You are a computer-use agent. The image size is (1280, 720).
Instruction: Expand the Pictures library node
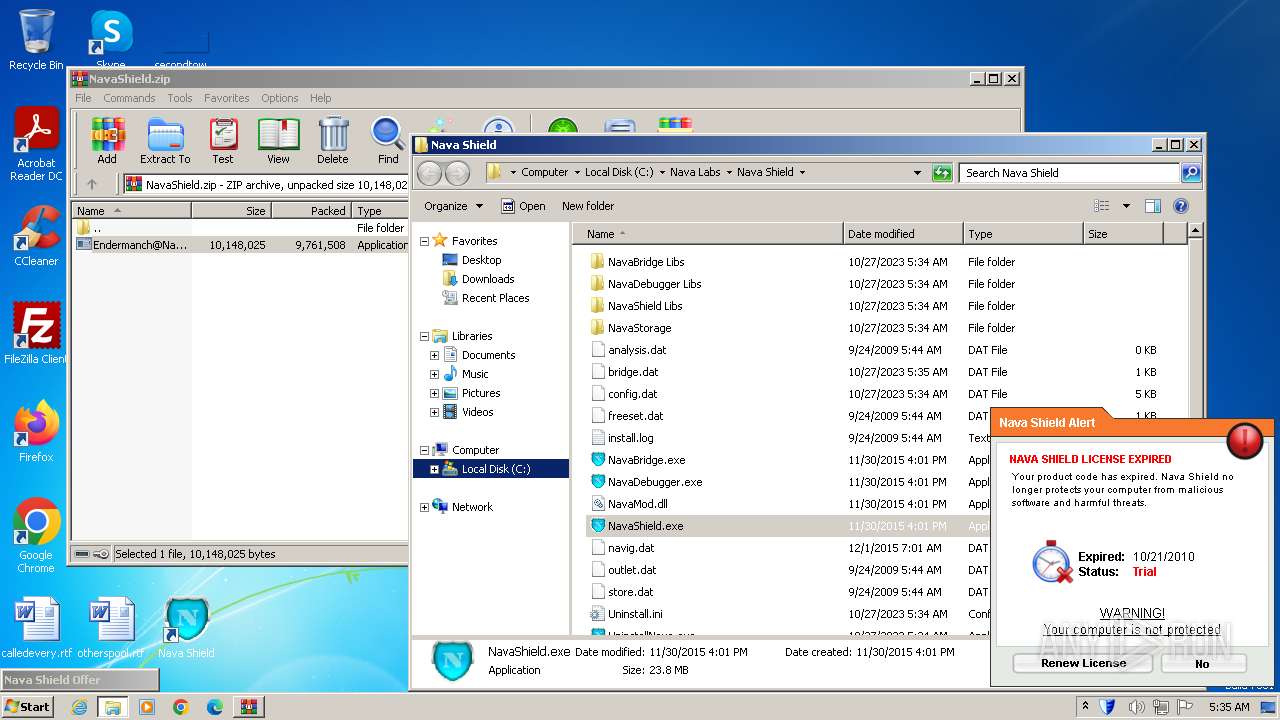point(434,393)
